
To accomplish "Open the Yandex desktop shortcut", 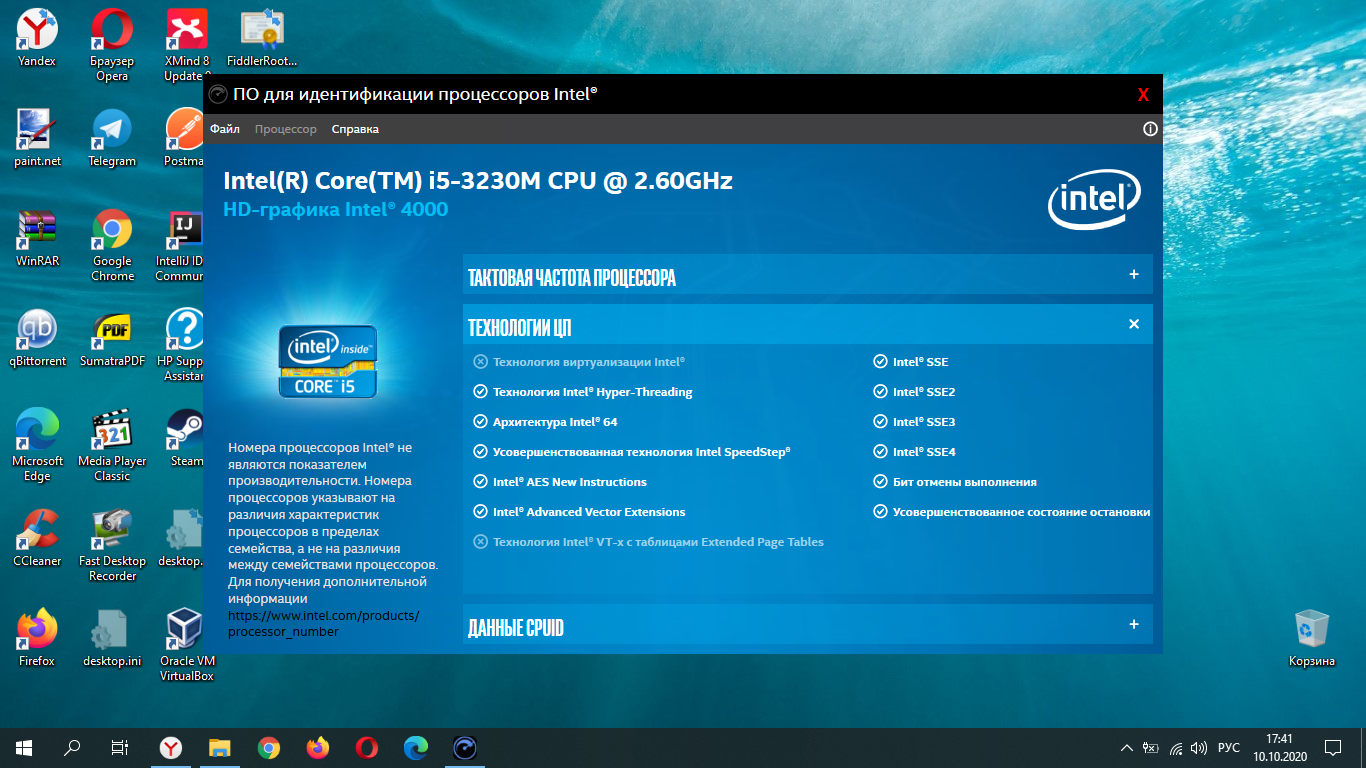I will (37, 38).
